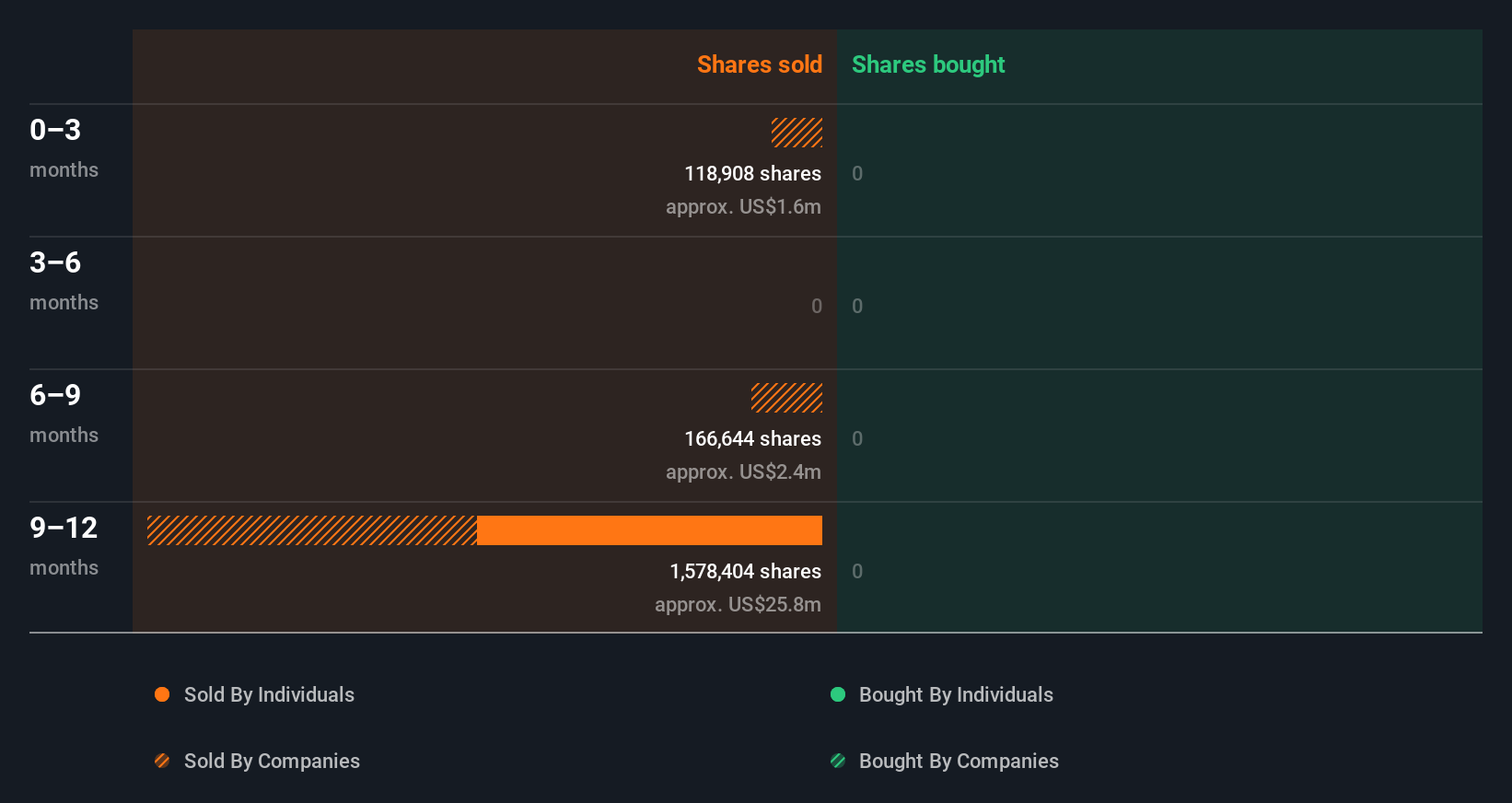Select the Bought By Companies legend label
Image resolution: width=1512 pixels, height=803 pixels.
[x=959, y=761]
